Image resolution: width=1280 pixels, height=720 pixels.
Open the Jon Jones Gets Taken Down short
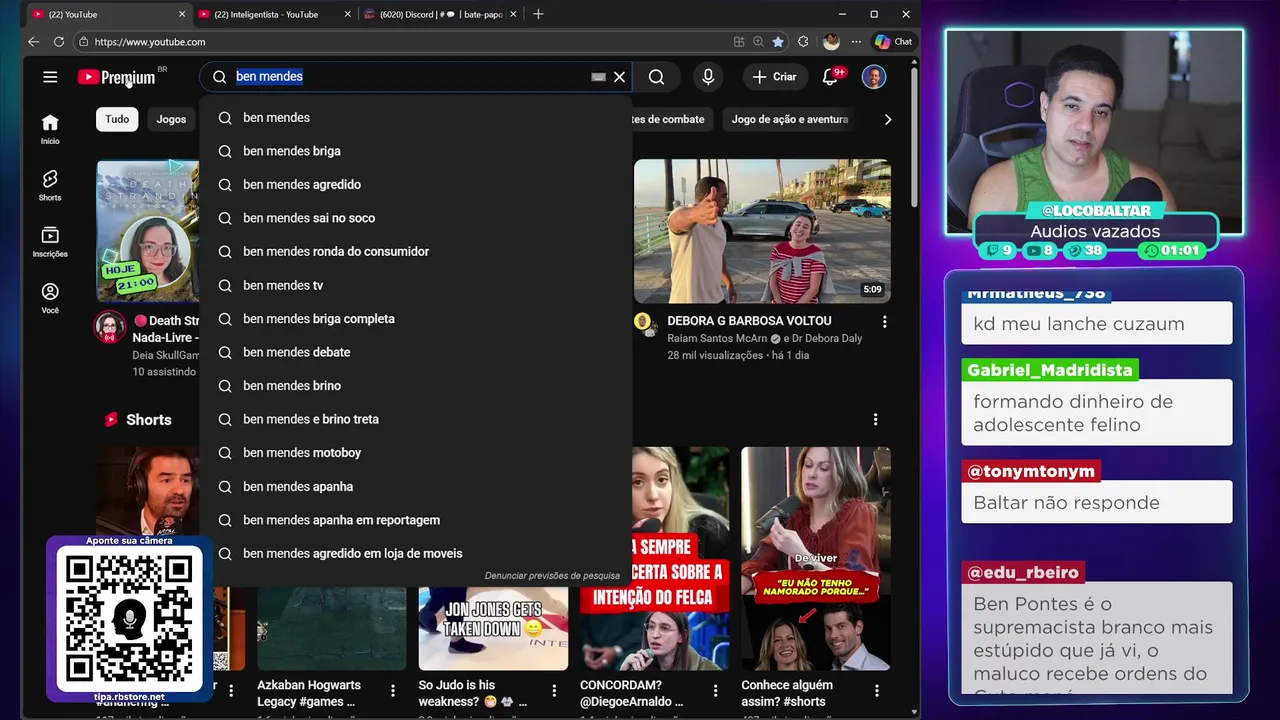pyautogui.click(x=493, y=628)
